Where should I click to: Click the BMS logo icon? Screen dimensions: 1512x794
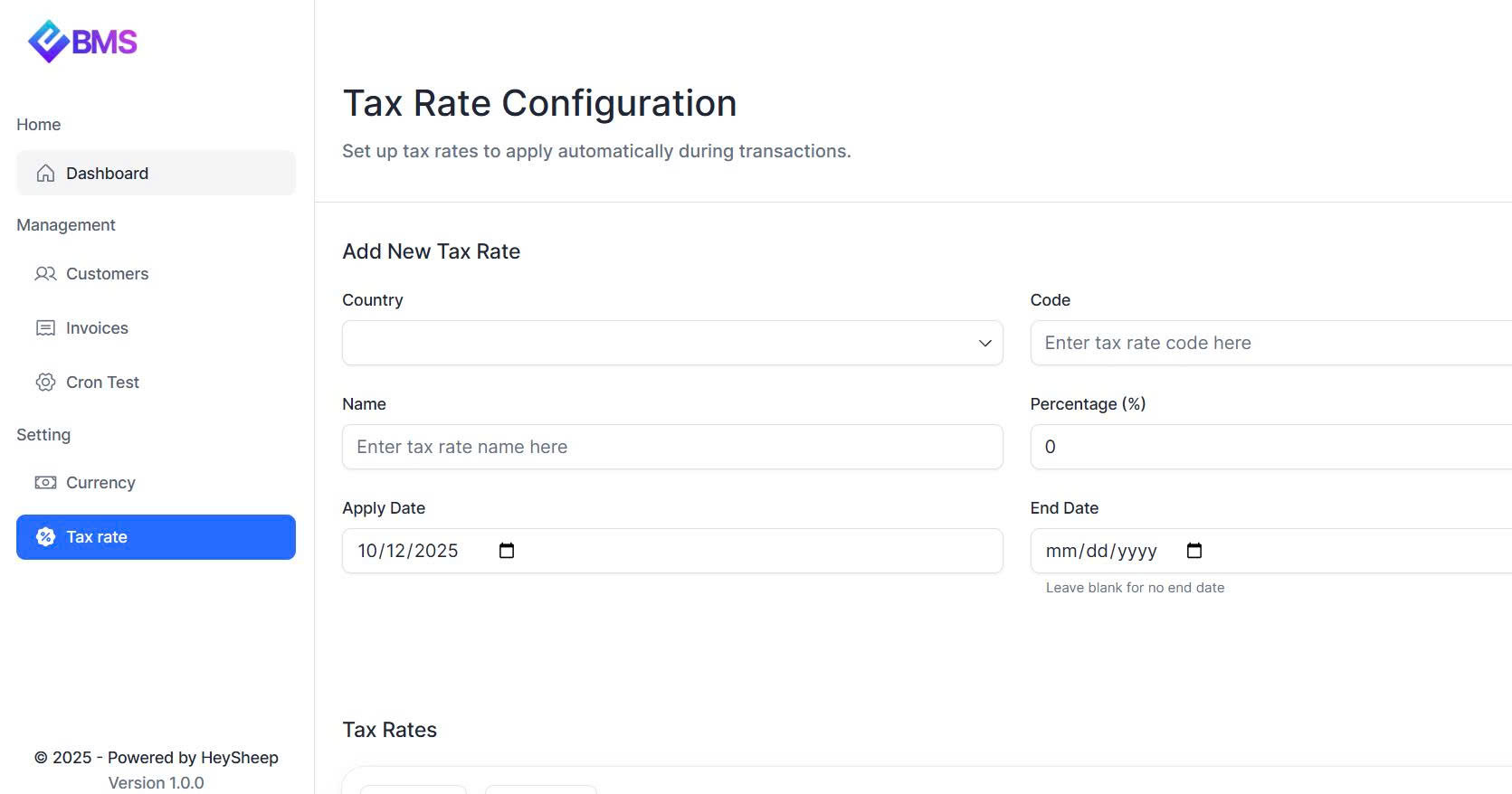(x=49, y=42)
